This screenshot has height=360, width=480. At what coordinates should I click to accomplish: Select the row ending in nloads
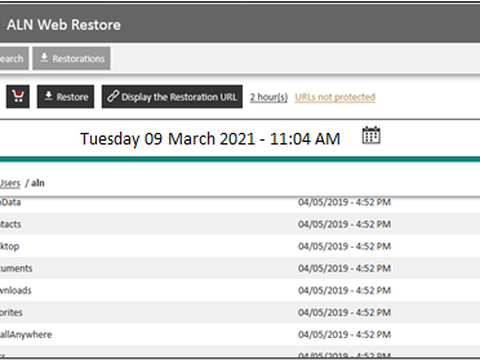[240, 290]
